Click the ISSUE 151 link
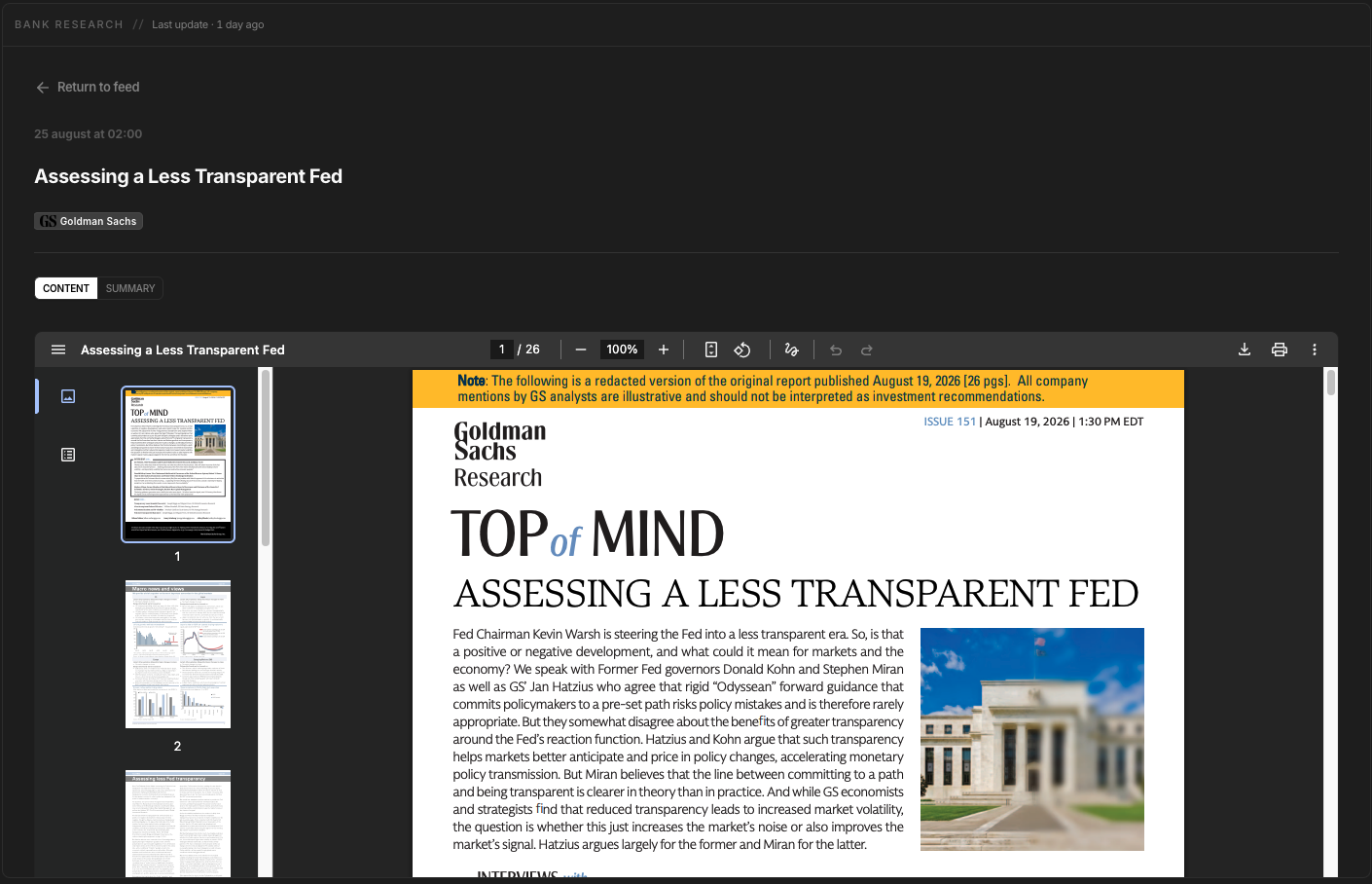The width and height of the screenshot is (1372, 884). pyautogui.click(x=950, y=422)
